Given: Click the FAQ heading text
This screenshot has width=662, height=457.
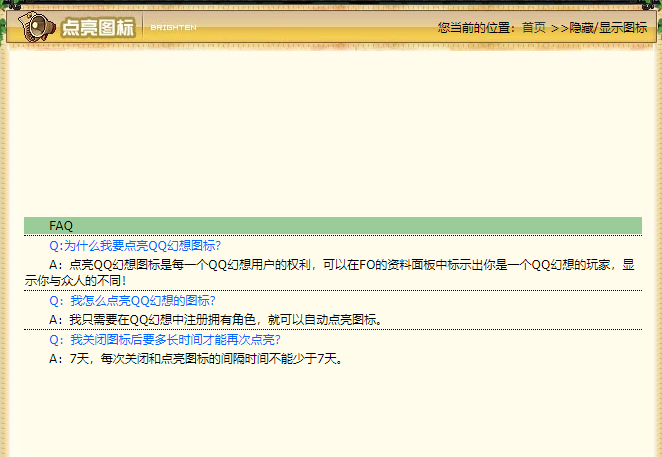Looking at the screenshot, I should 60,226.
